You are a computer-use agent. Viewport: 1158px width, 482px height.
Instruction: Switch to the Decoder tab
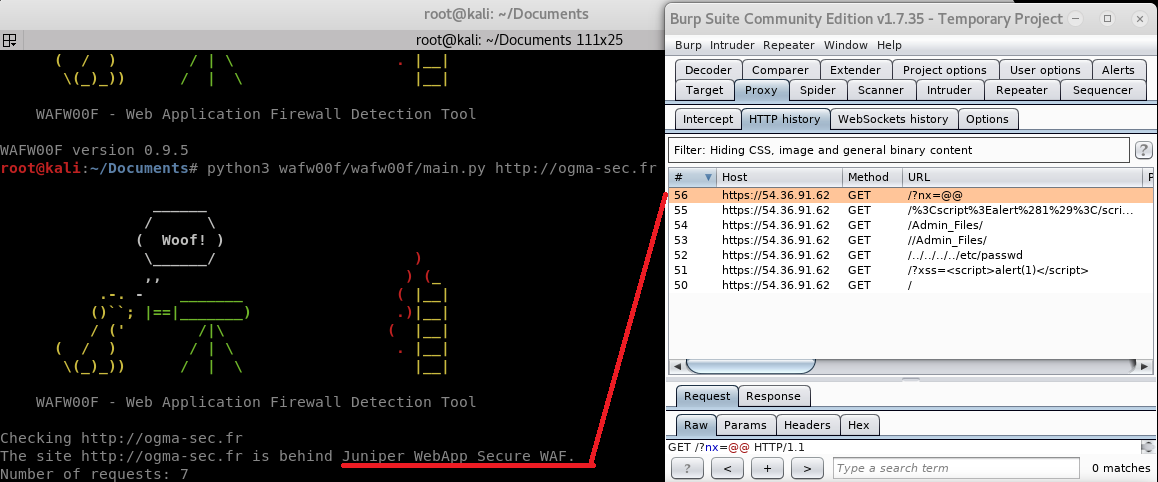click(x=708, y=70)
